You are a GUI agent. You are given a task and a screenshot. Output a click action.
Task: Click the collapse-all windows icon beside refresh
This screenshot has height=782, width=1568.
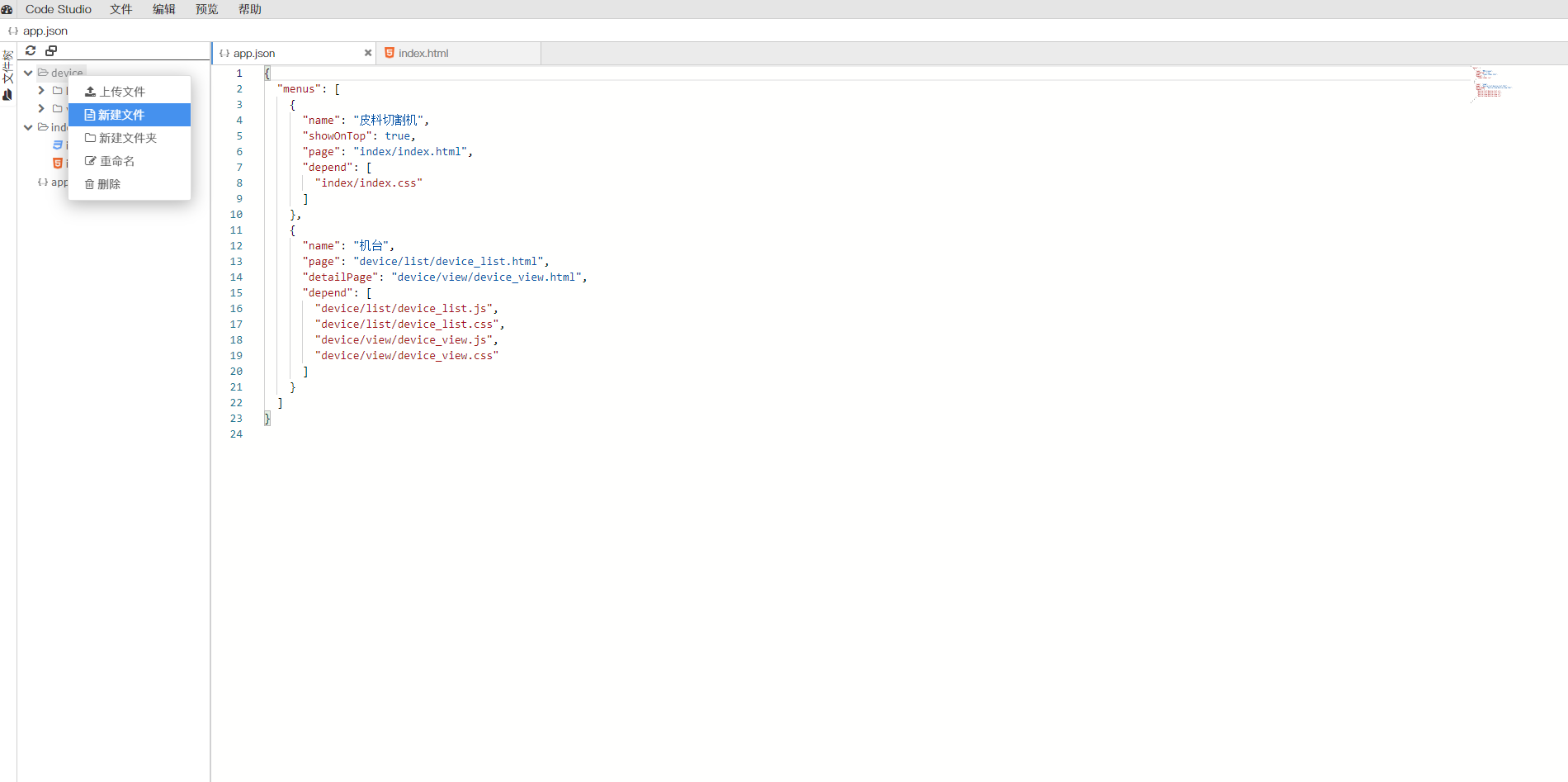pyautogui.click(x=51, y=50)
